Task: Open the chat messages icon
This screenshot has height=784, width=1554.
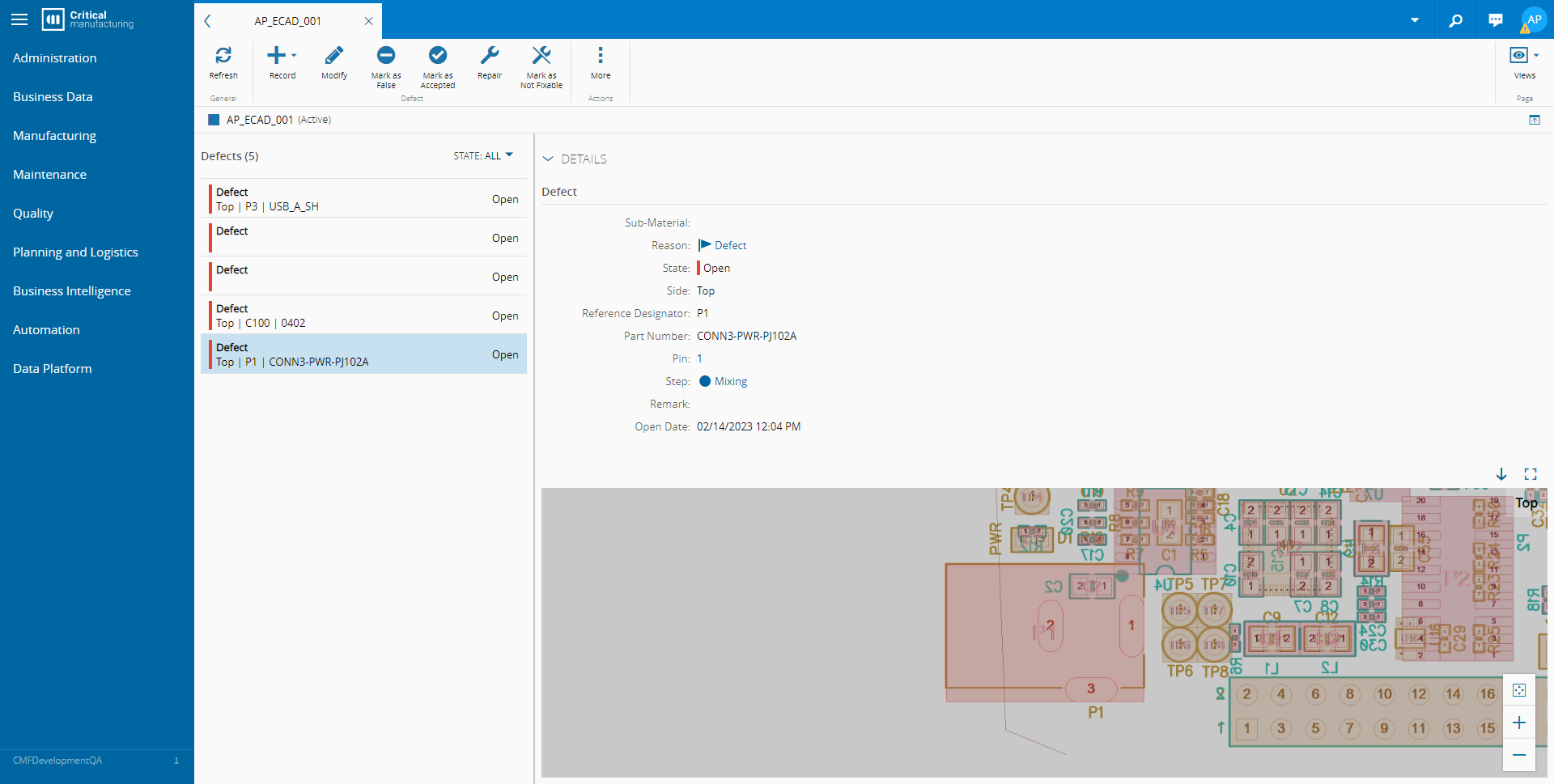Action: click(x=1495, y=20)
